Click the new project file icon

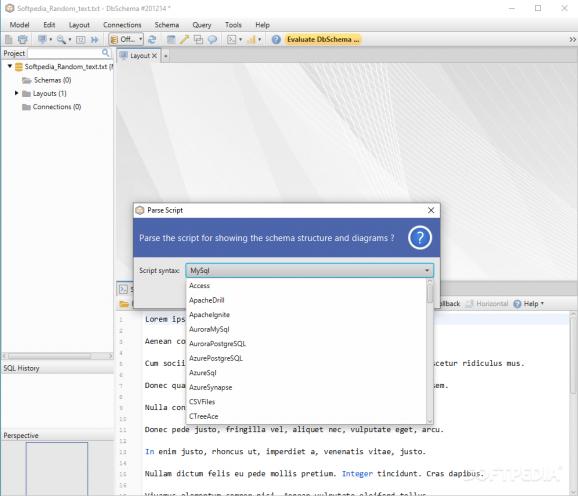[8, 39]
